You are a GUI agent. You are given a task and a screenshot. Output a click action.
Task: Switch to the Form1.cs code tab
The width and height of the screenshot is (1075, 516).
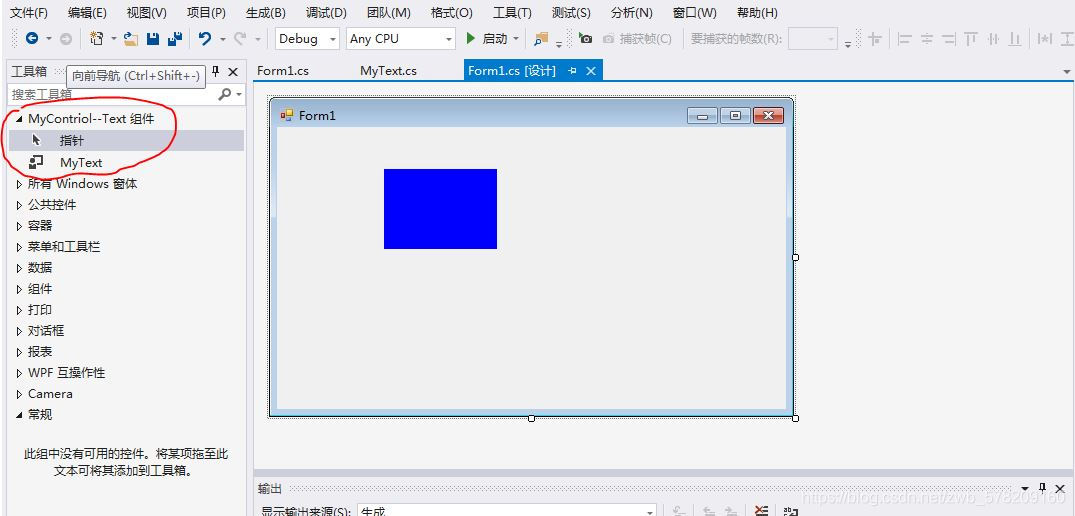tap(282, 71)
